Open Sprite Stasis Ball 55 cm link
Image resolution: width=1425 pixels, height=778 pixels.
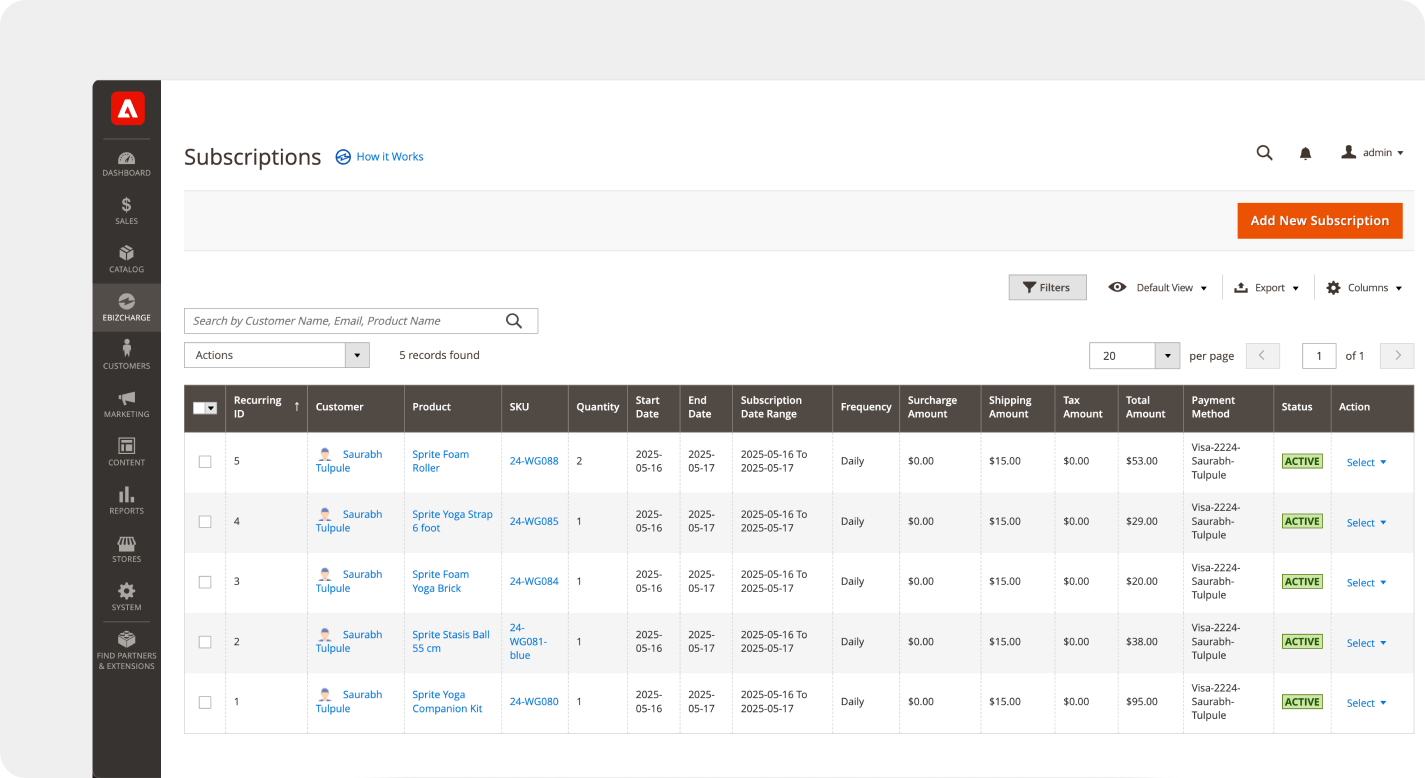(x=451, y=641)
